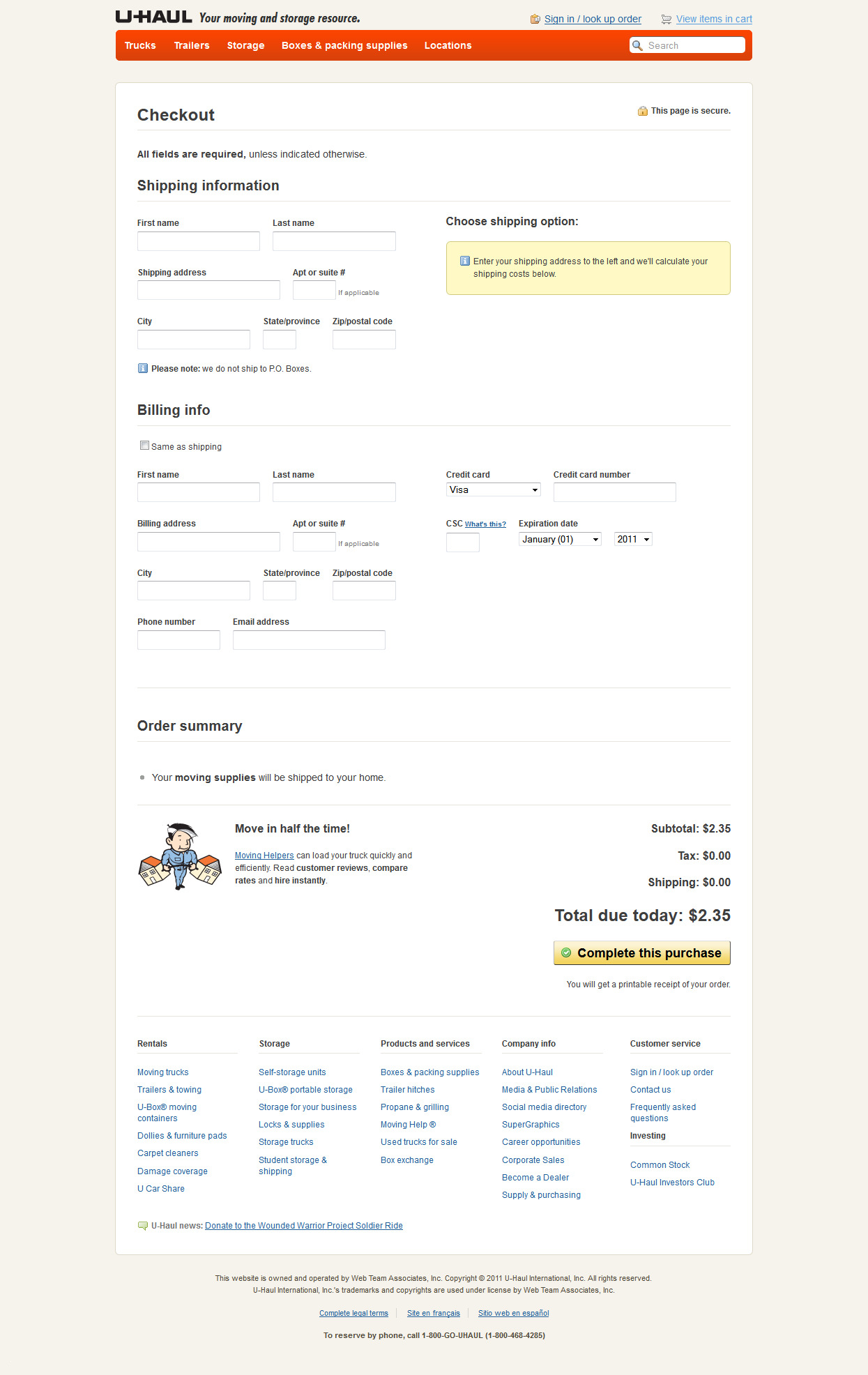The width and height of the screenshot is (868, 1375).
Task: Click shipping State/province field
Action: pyautogui.click(x=280, y=340)
